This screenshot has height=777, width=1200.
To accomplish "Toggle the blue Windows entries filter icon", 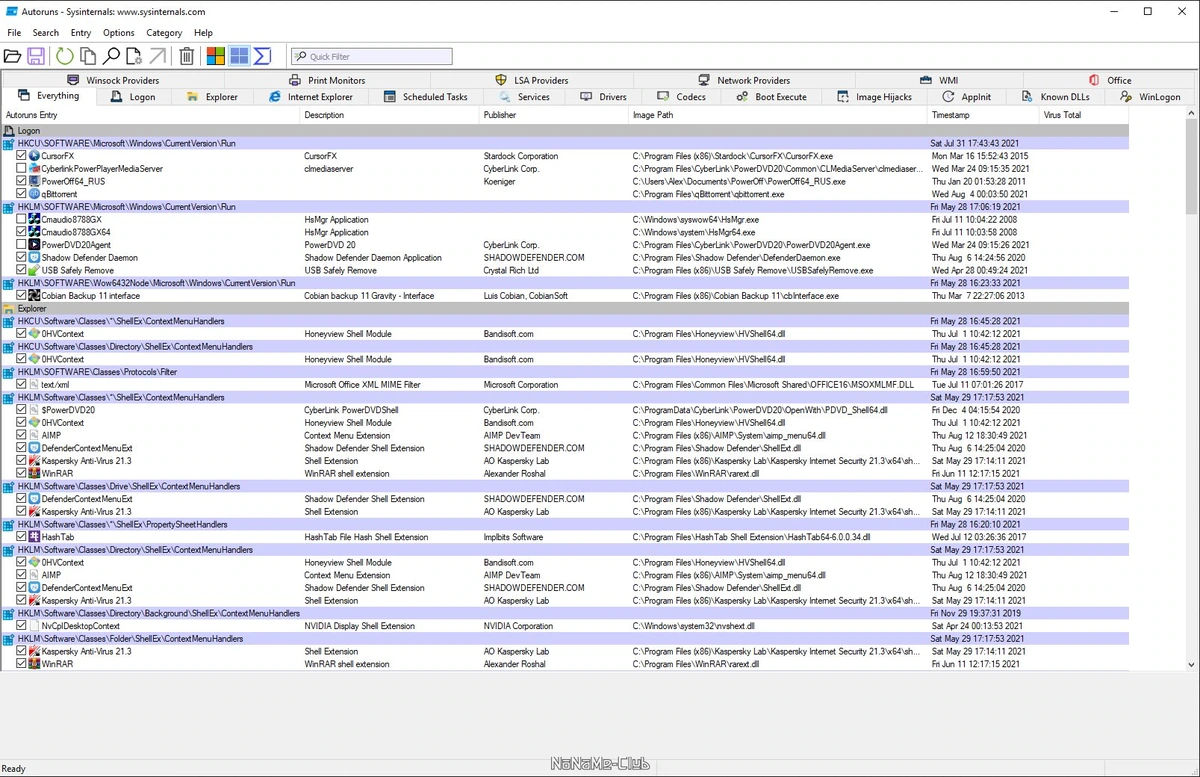I will [x=239, y=57].
